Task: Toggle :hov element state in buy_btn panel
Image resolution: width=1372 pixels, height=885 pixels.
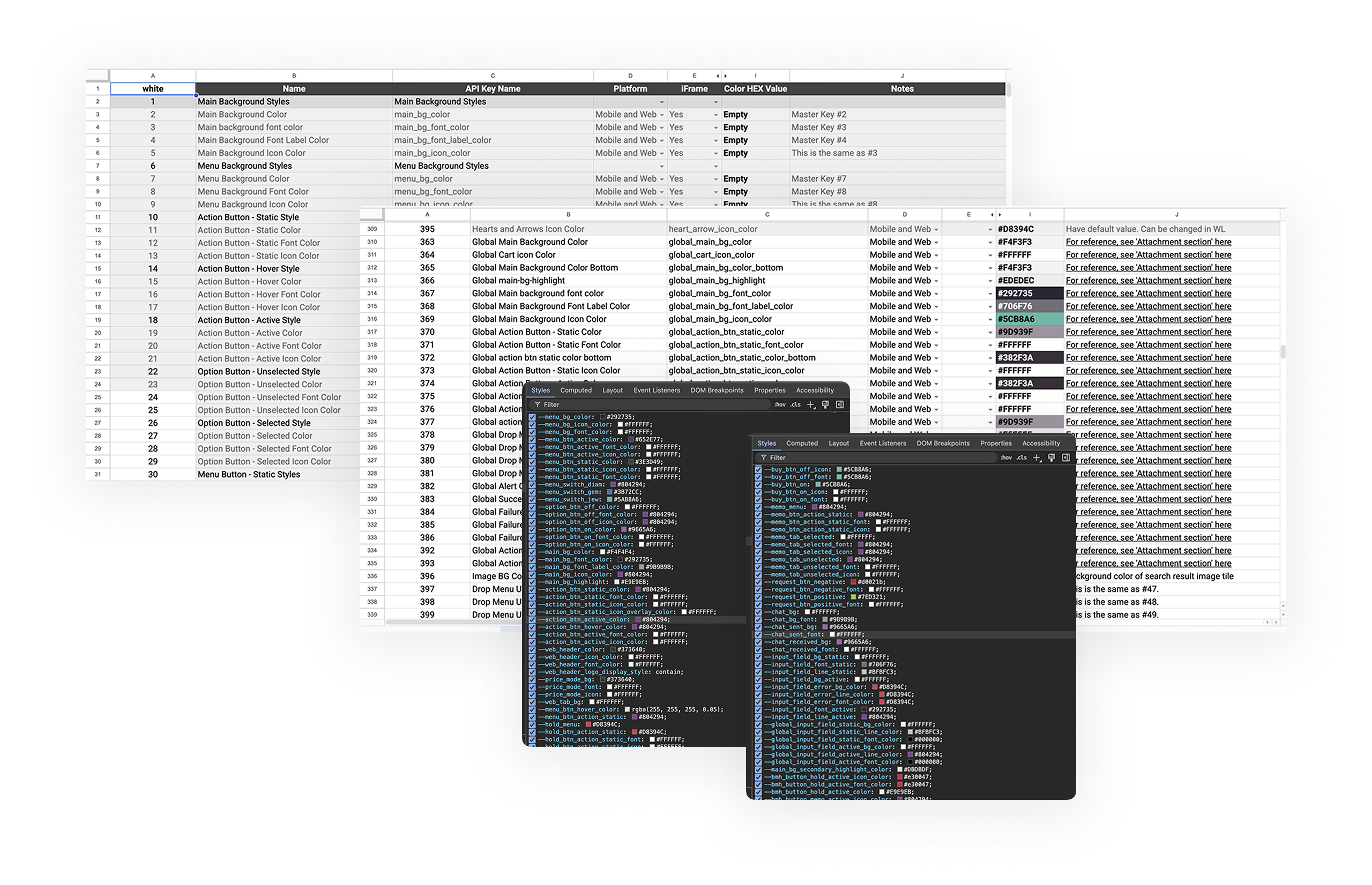Action: coord(1005,457)
